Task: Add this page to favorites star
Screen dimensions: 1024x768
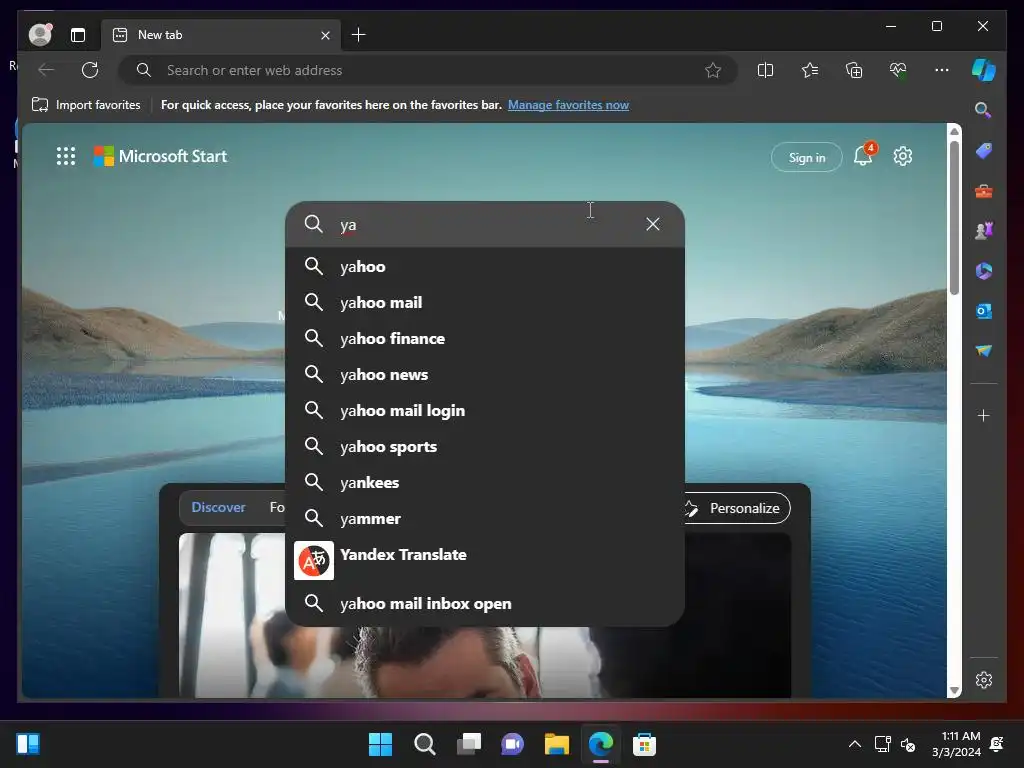Action: click(x=713, y=70)
